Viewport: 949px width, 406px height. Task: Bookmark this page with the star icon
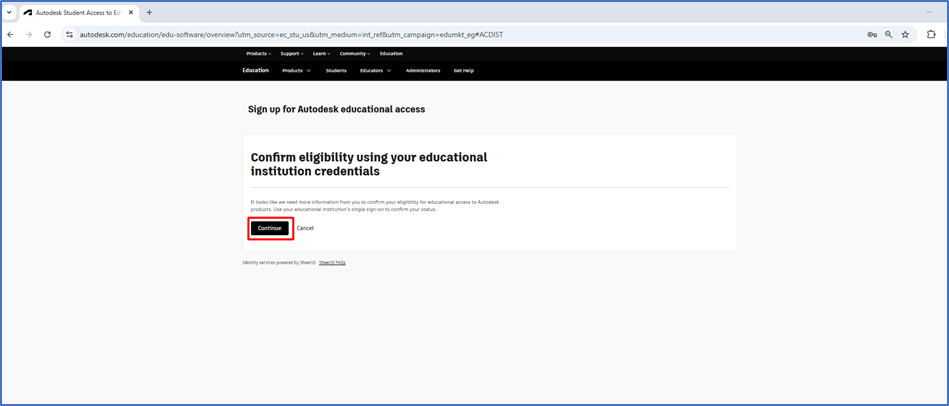click(905, 34)
